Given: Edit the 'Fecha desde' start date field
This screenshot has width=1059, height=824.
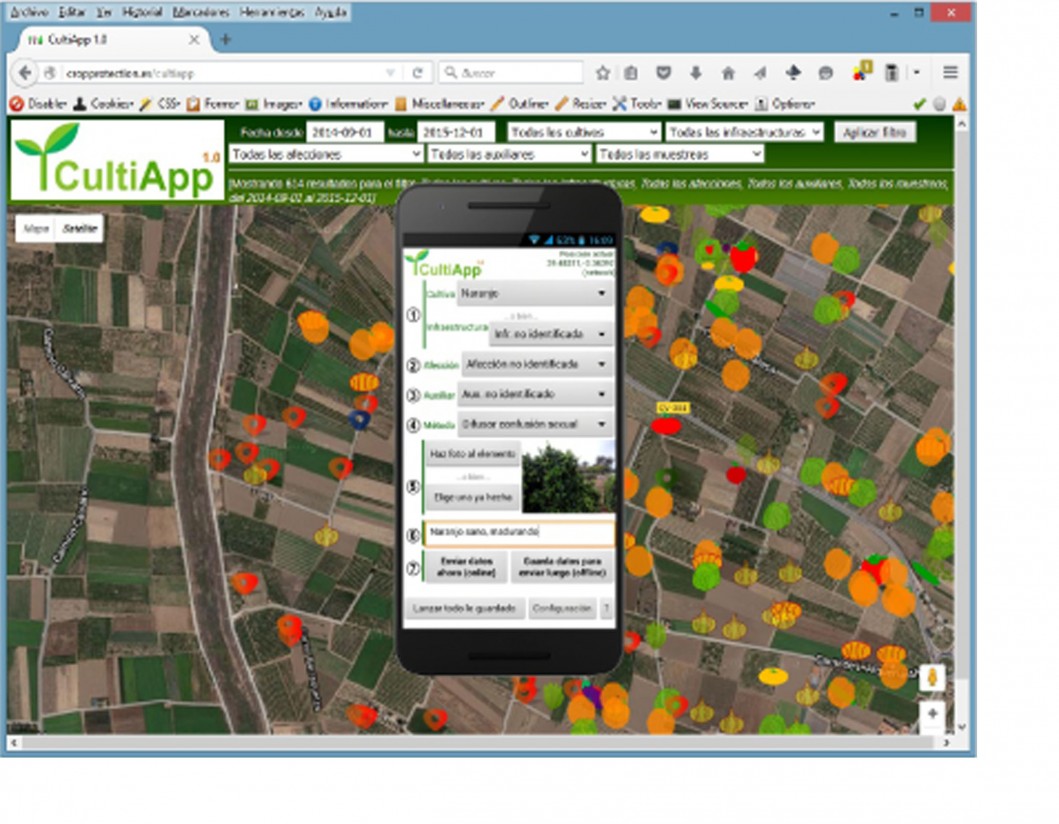Looking at the screenshot, I should (344, 132).
